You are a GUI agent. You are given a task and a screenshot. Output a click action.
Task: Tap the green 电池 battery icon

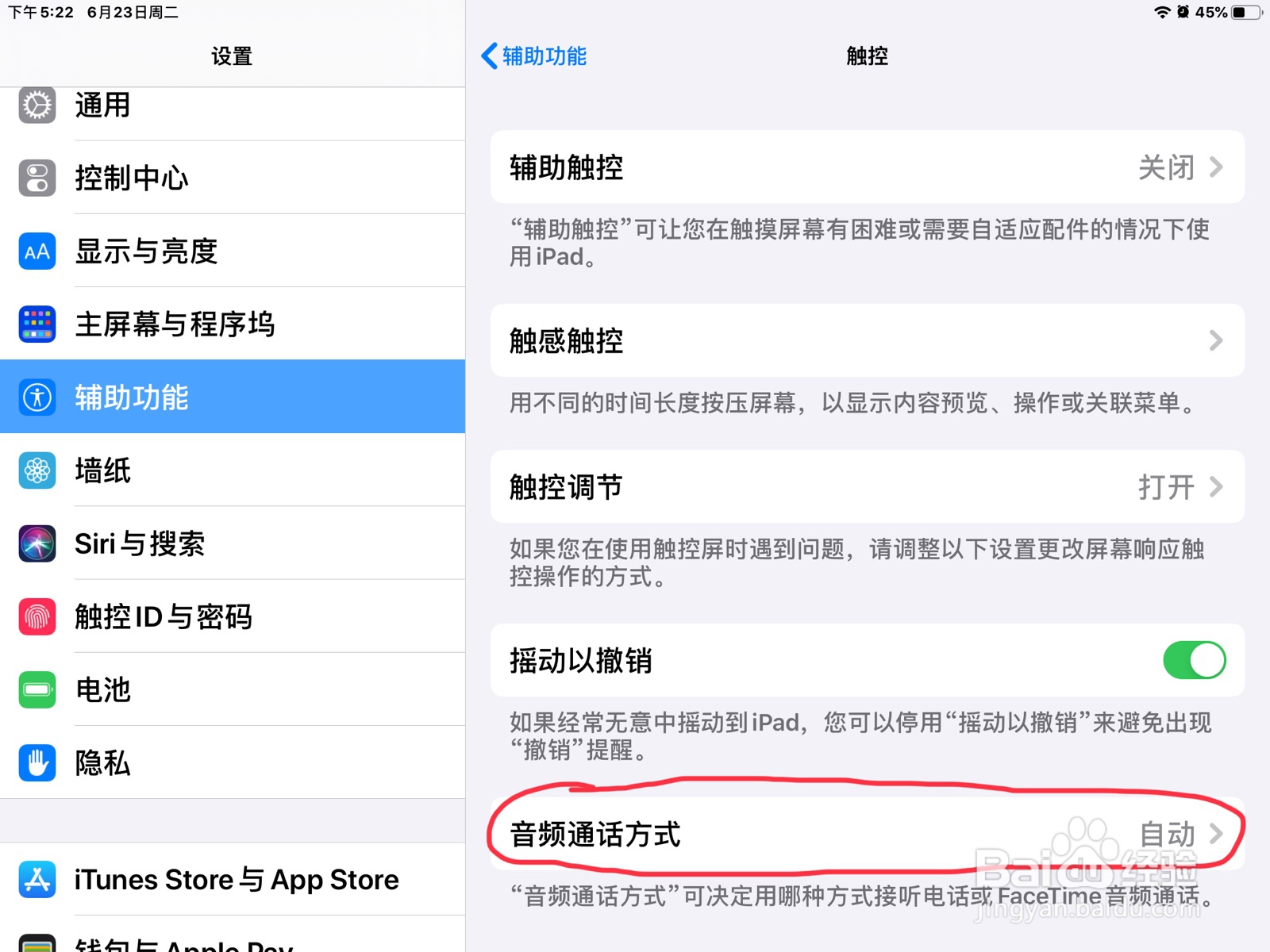(37, 689)
